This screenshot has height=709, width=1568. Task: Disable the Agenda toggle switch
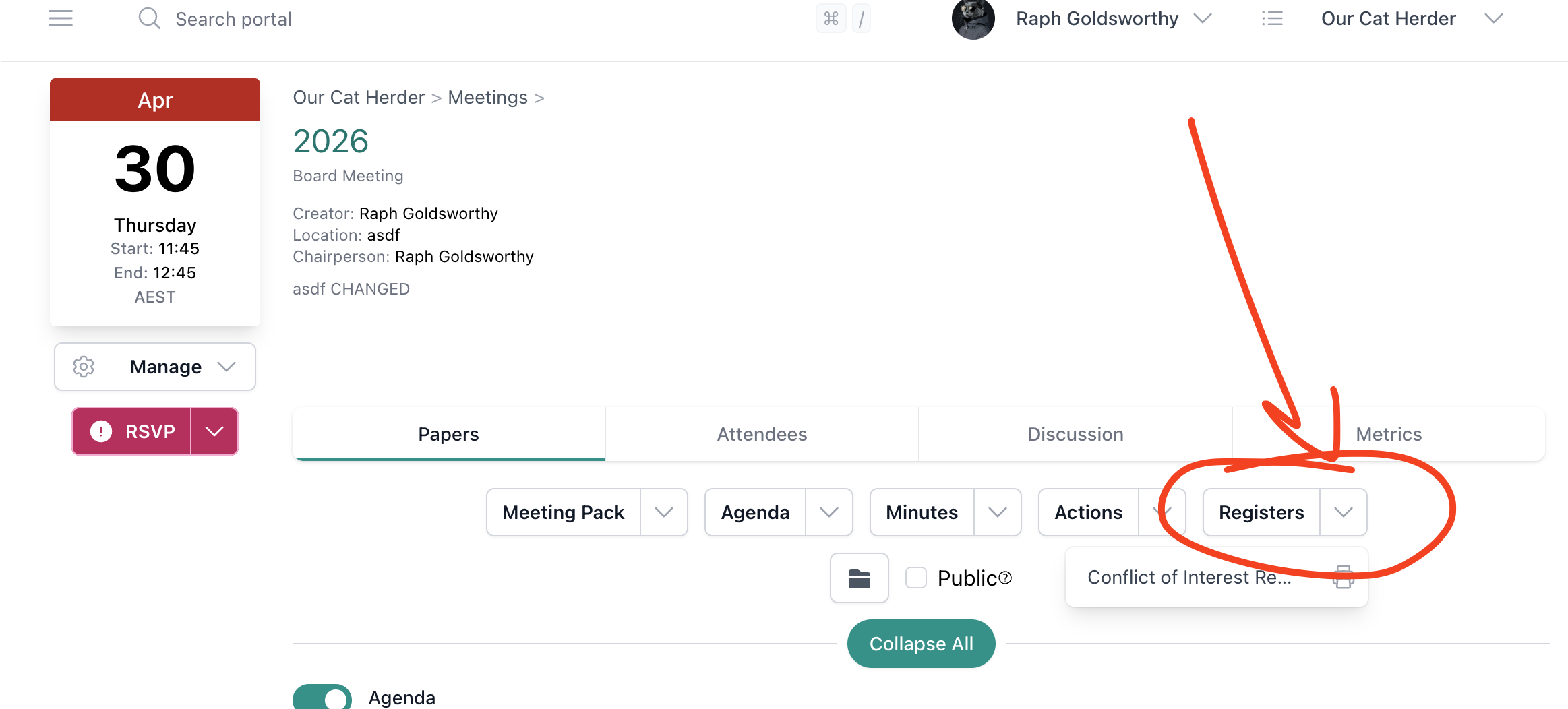tap(322, 698)
